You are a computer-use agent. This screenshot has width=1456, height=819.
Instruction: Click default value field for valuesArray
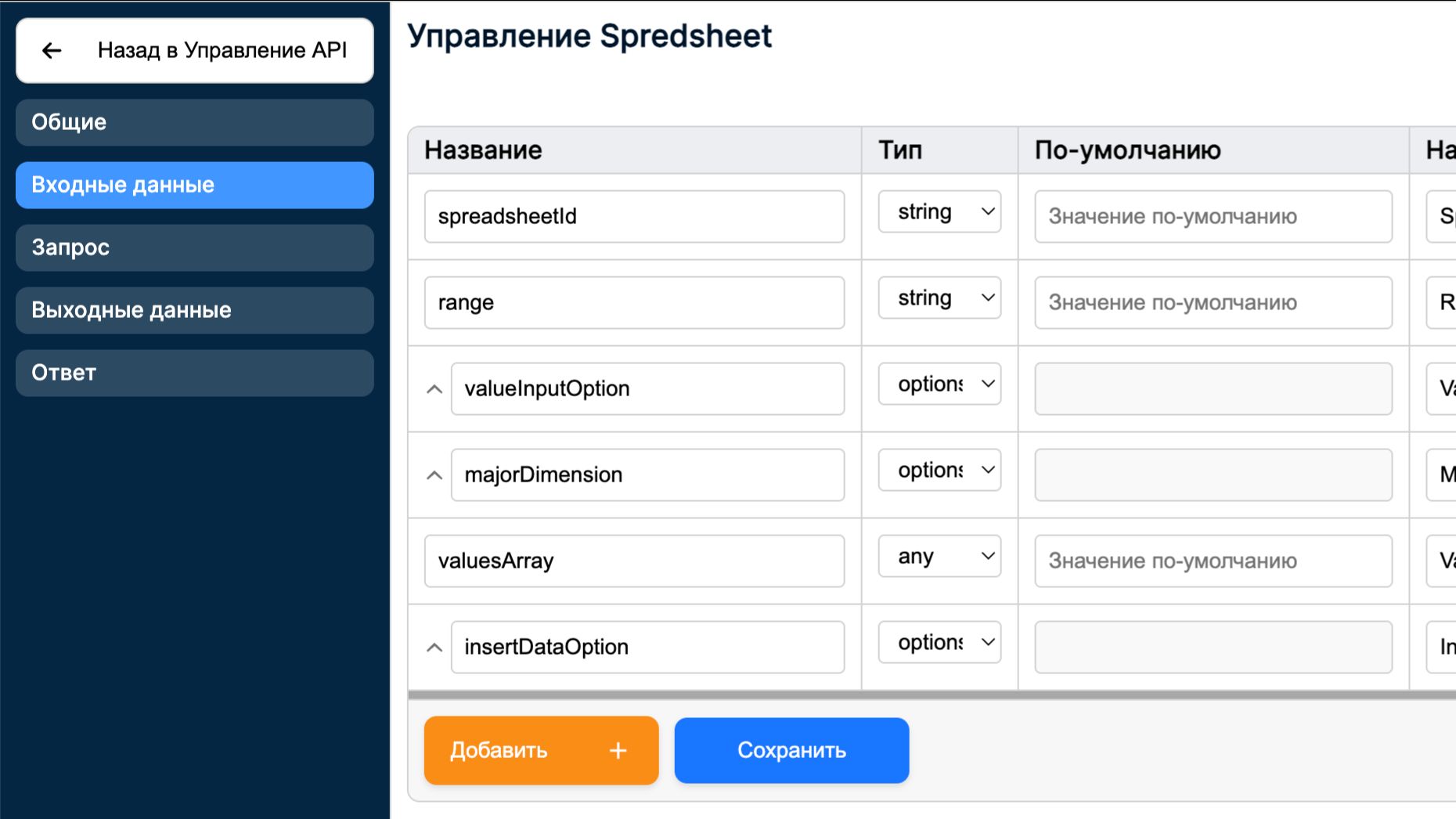pyautogui.click(x=1213, y=561)
